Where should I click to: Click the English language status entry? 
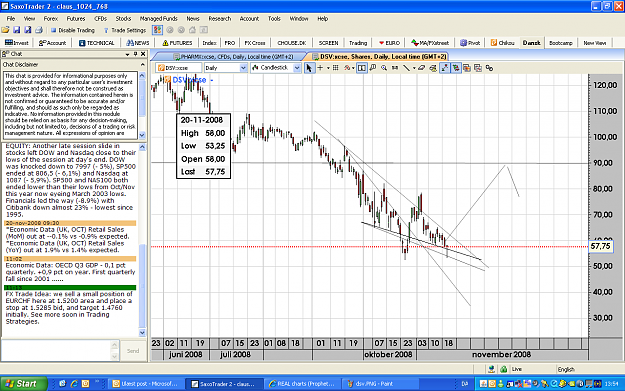tap(566, 369)
